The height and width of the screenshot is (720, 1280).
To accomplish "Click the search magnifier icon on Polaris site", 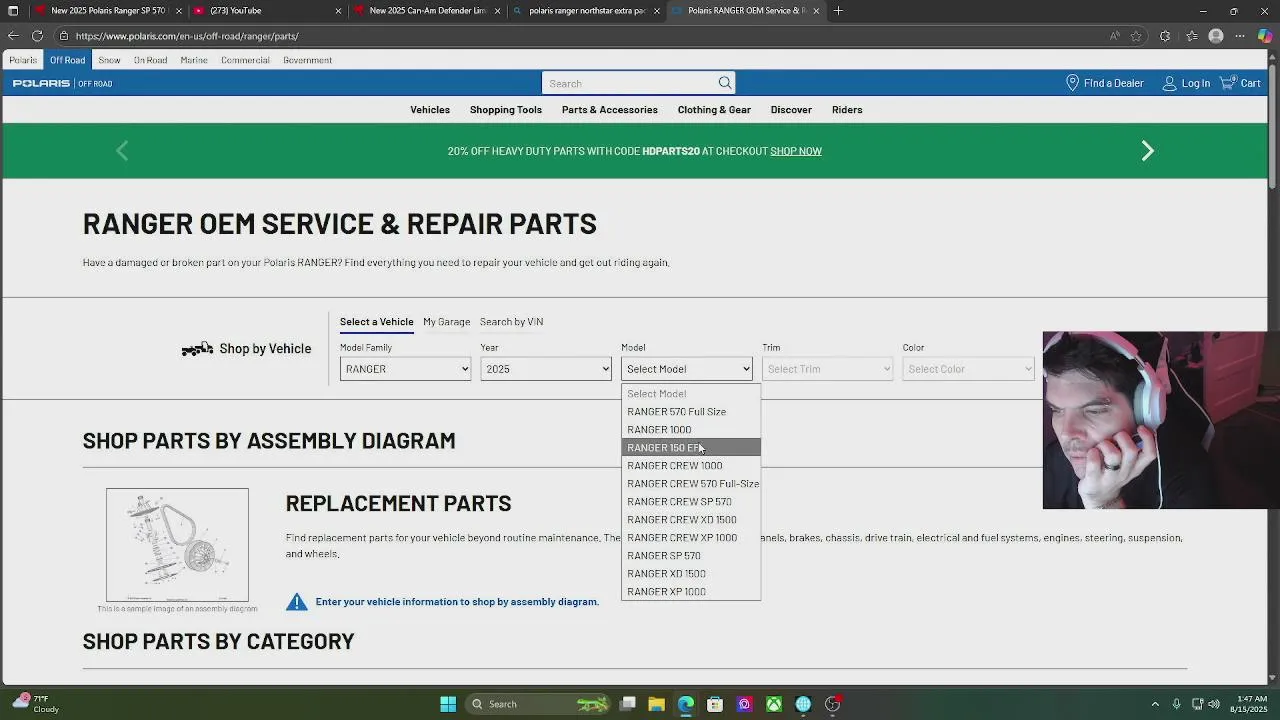I will [x=724, y=83].
